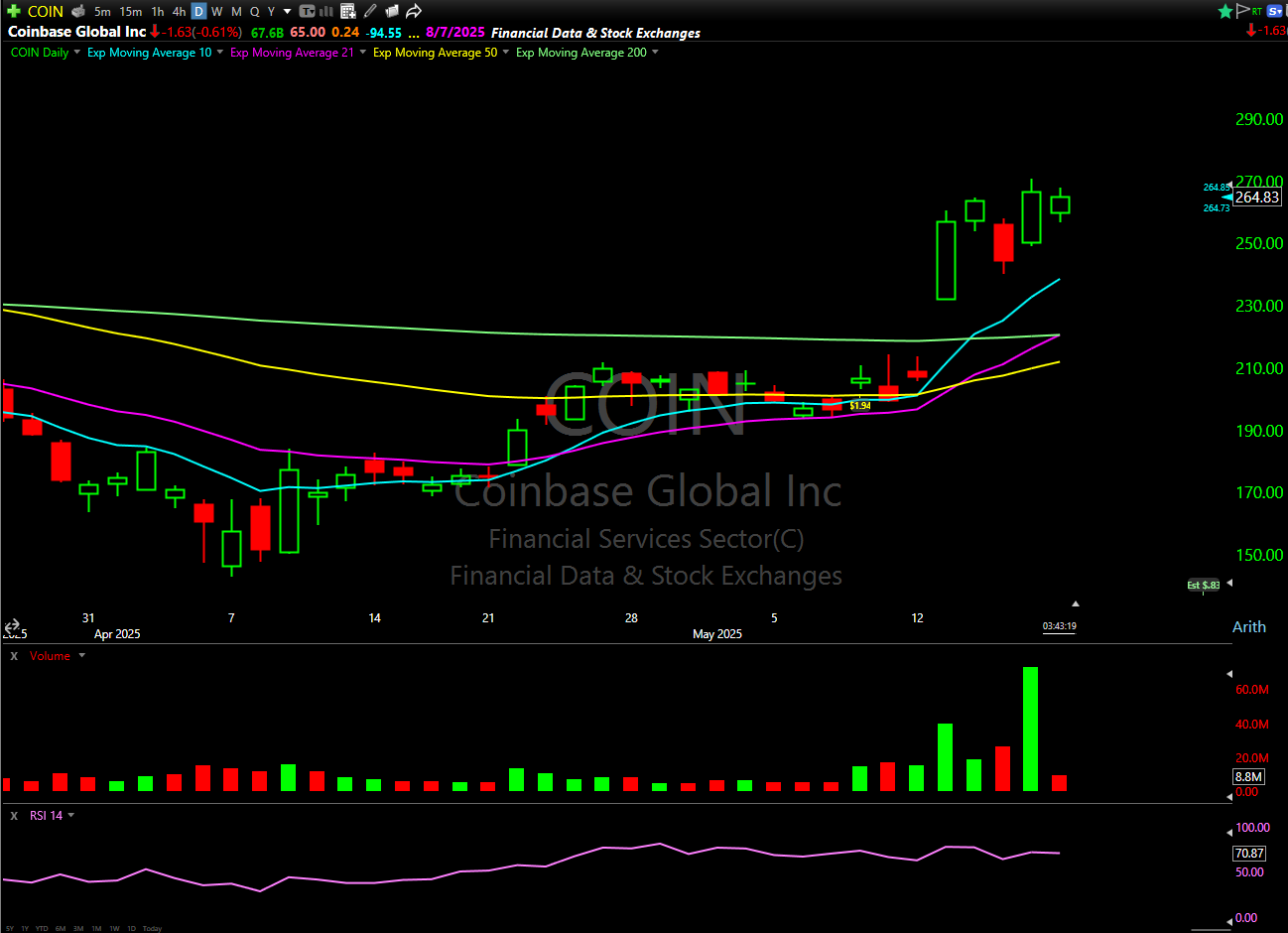1288x933 pixels.
Task: Click the flag icon in top right
Action: tap(1242, 11)
